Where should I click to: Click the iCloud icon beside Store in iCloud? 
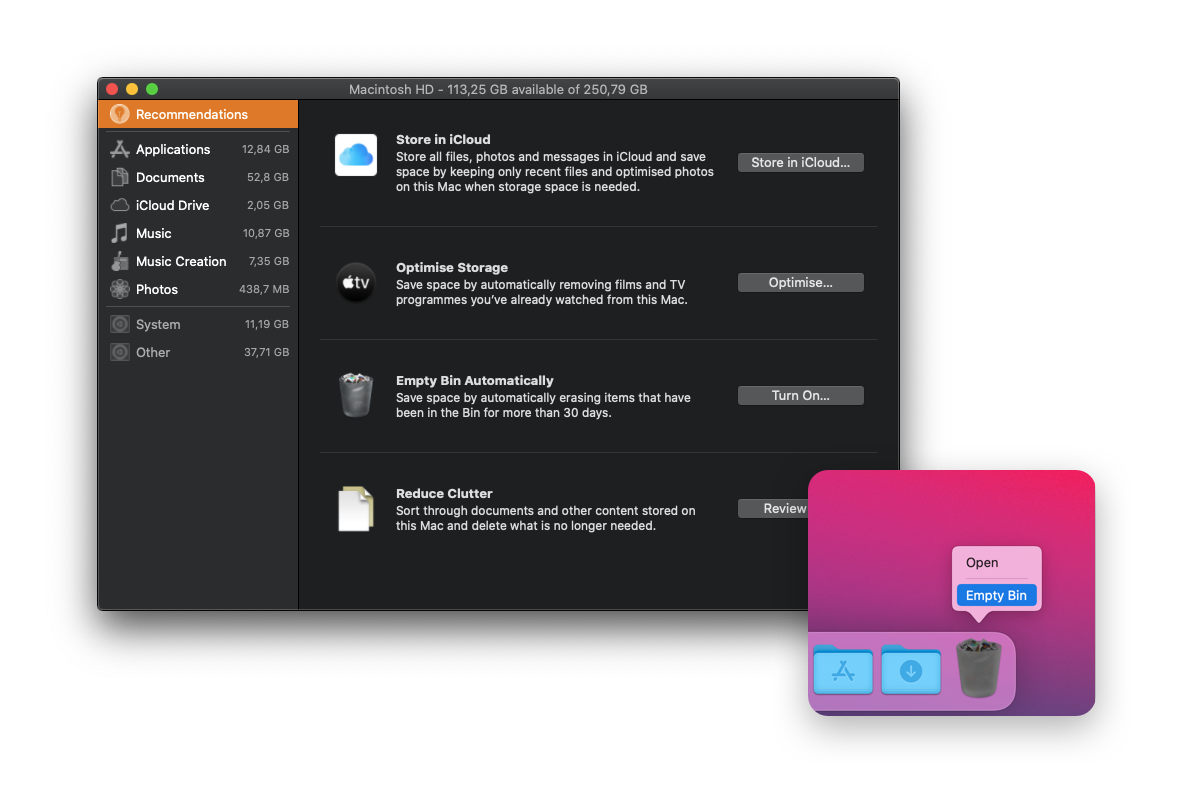[356, 155]
